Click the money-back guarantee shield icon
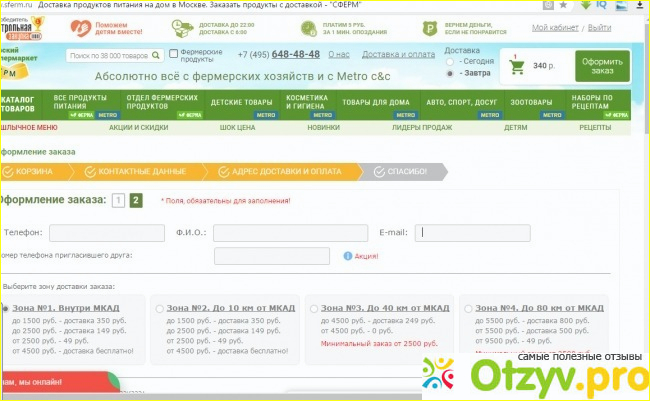 click(430, 28)
